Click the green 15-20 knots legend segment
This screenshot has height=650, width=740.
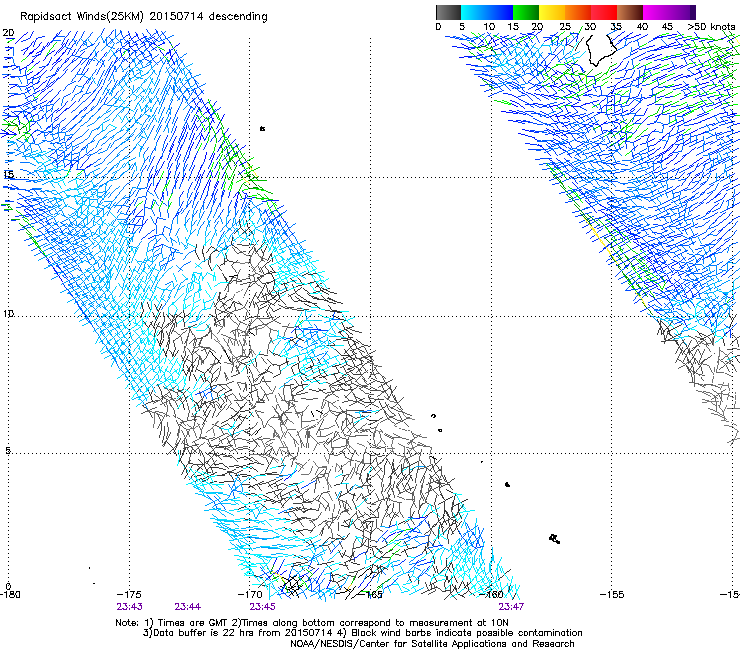click(x=526, y=12)
